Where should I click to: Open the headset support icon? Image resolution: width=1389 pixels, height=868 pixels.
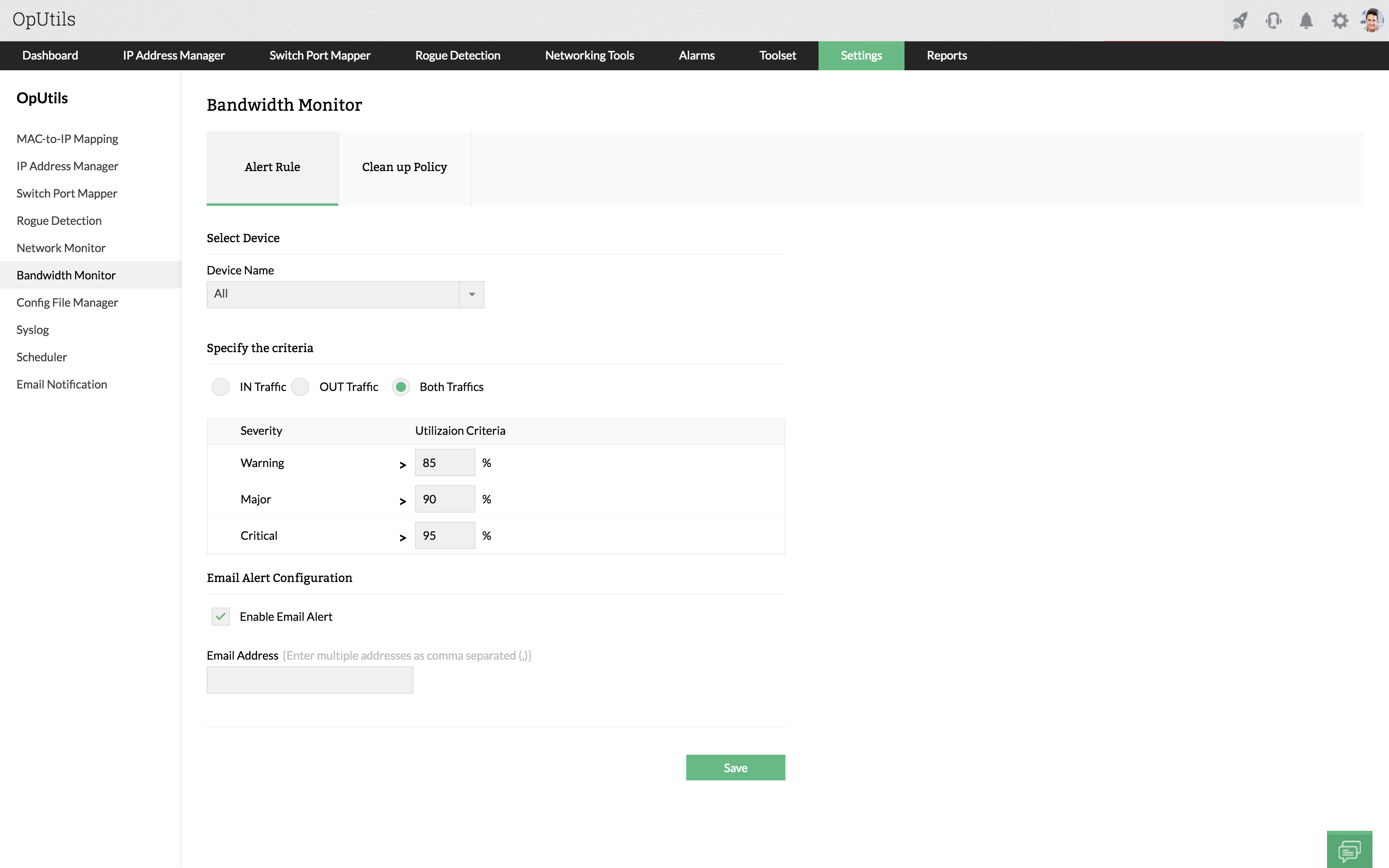1273,21
